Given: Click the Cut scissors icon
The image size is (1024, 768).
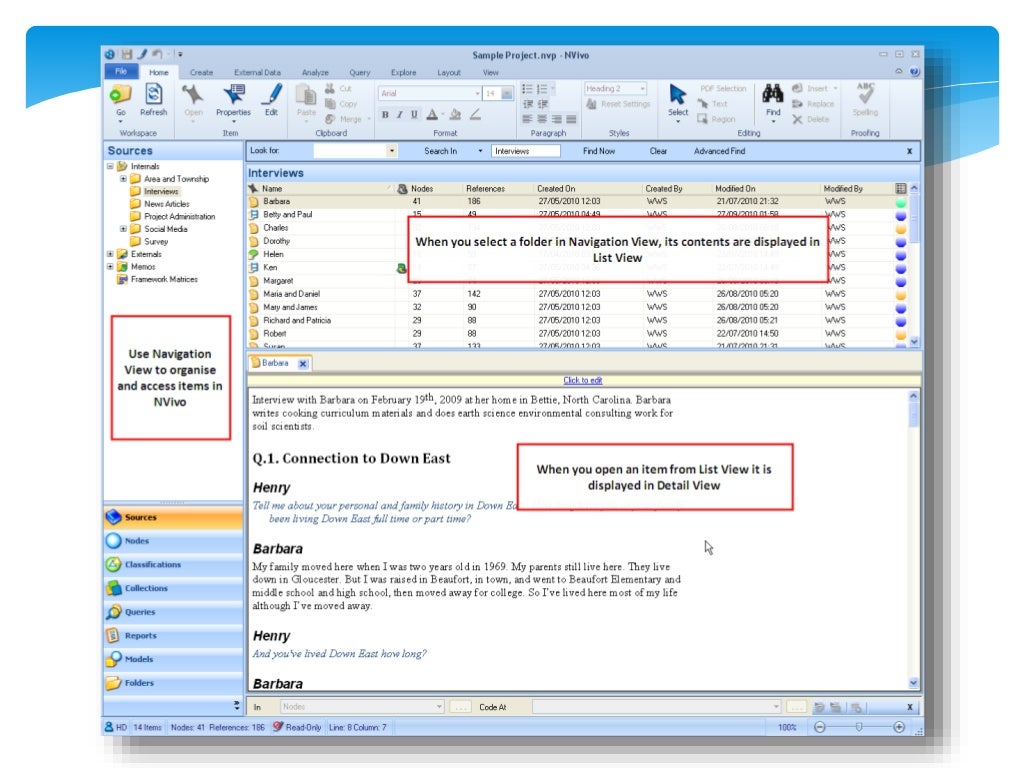Looking at the screenshot, I should pyautogui.click(x=330, y=88).
